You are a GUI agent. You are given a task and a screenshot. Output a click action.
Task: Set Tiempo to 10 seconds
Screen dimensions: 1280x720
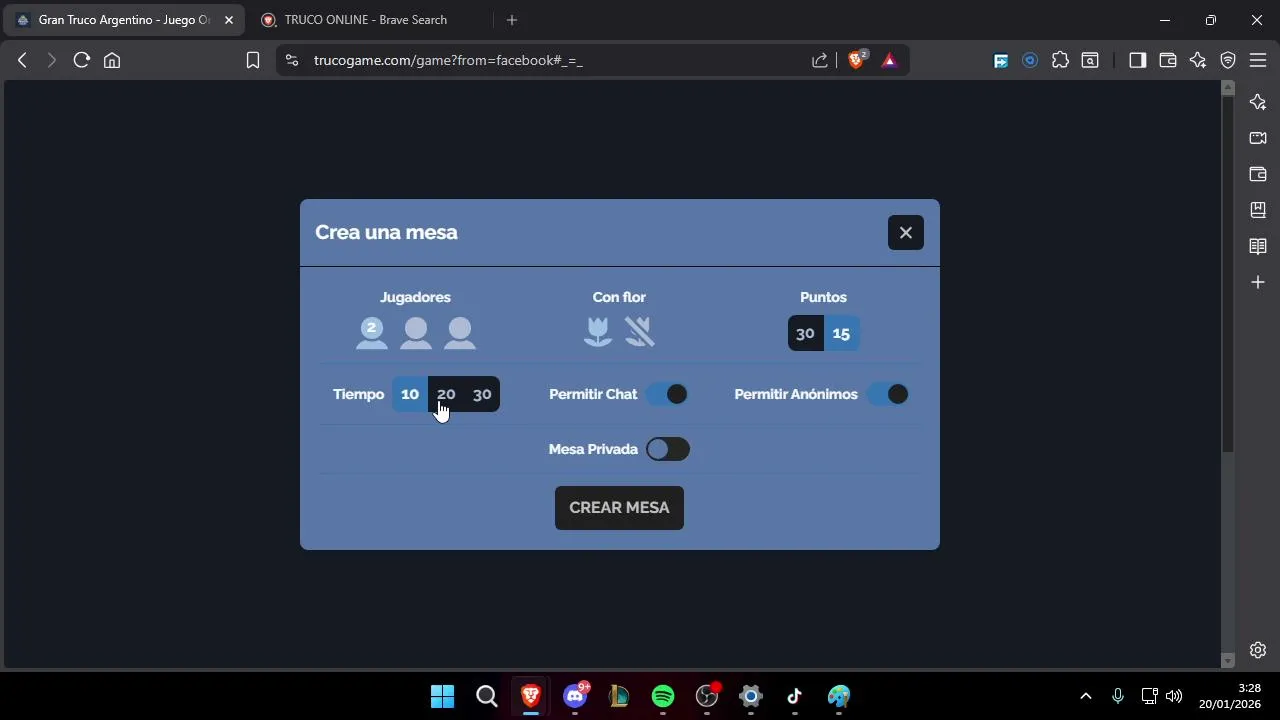coord(410,394)
